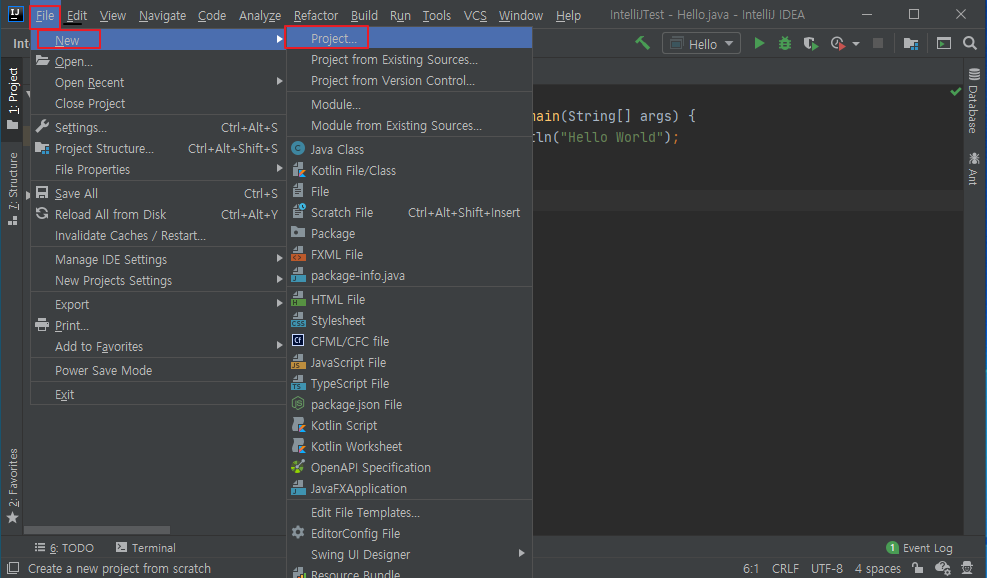Toggle read-only lock icon in status bar
Screen dimensions: 987x578
[x=917, y=568]
